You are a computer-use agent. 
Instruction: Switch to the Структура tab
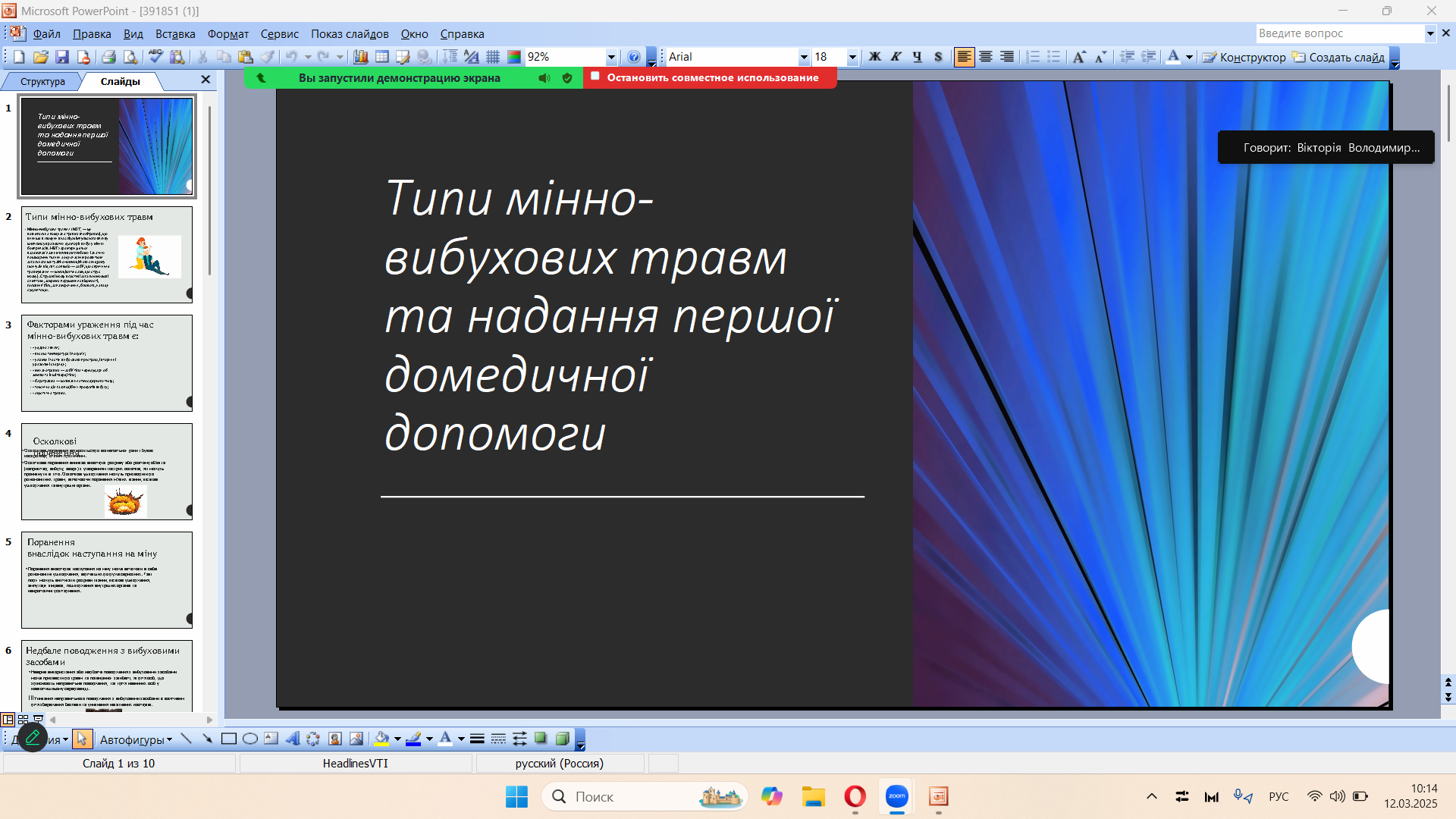point(42,81)
